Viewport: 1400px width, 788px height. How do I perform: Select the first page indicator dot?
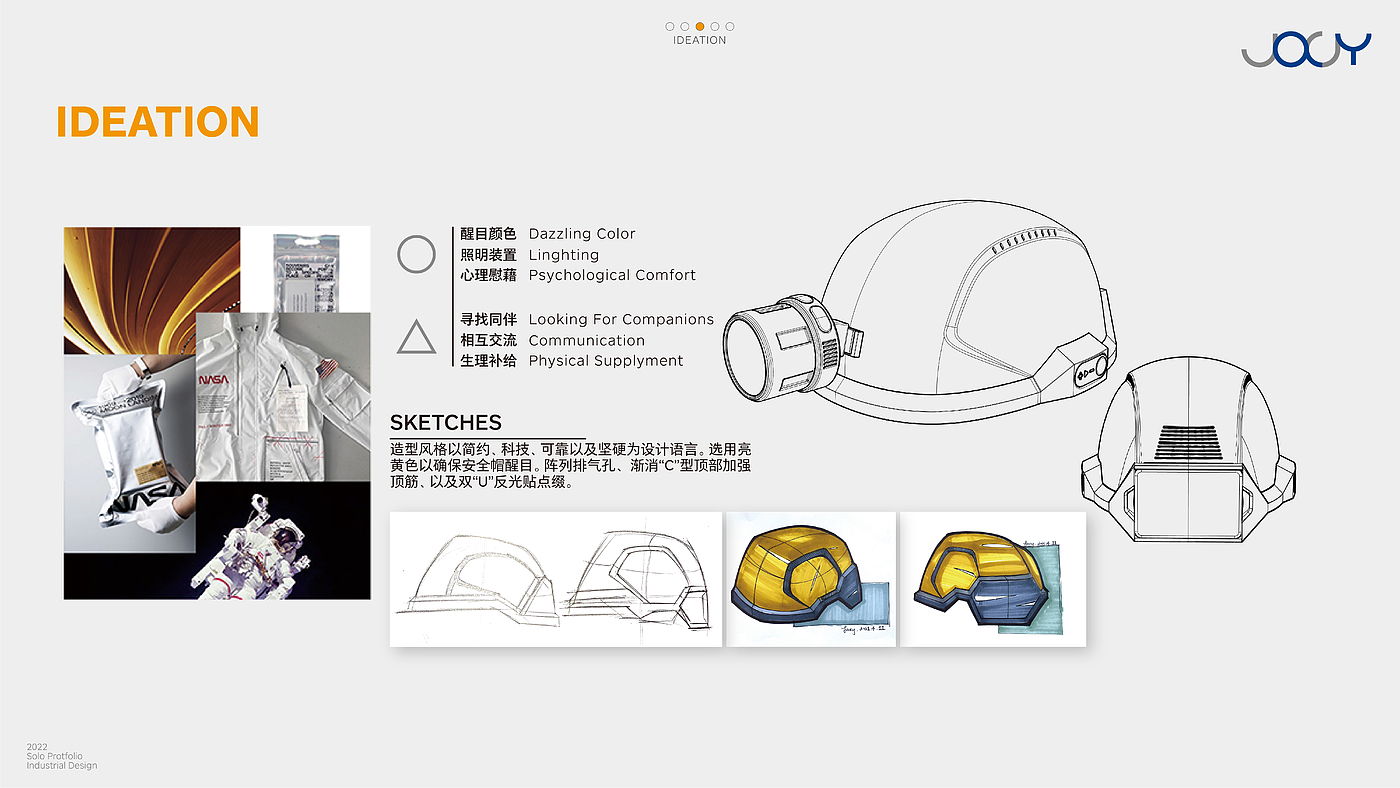point(670,27)
